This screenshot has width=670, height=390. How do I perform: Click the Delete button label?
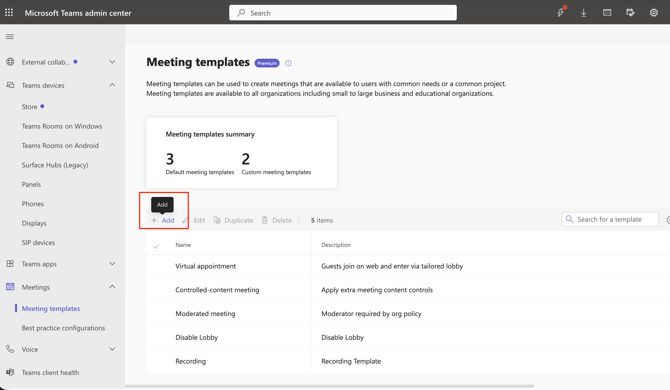(282, 220)
